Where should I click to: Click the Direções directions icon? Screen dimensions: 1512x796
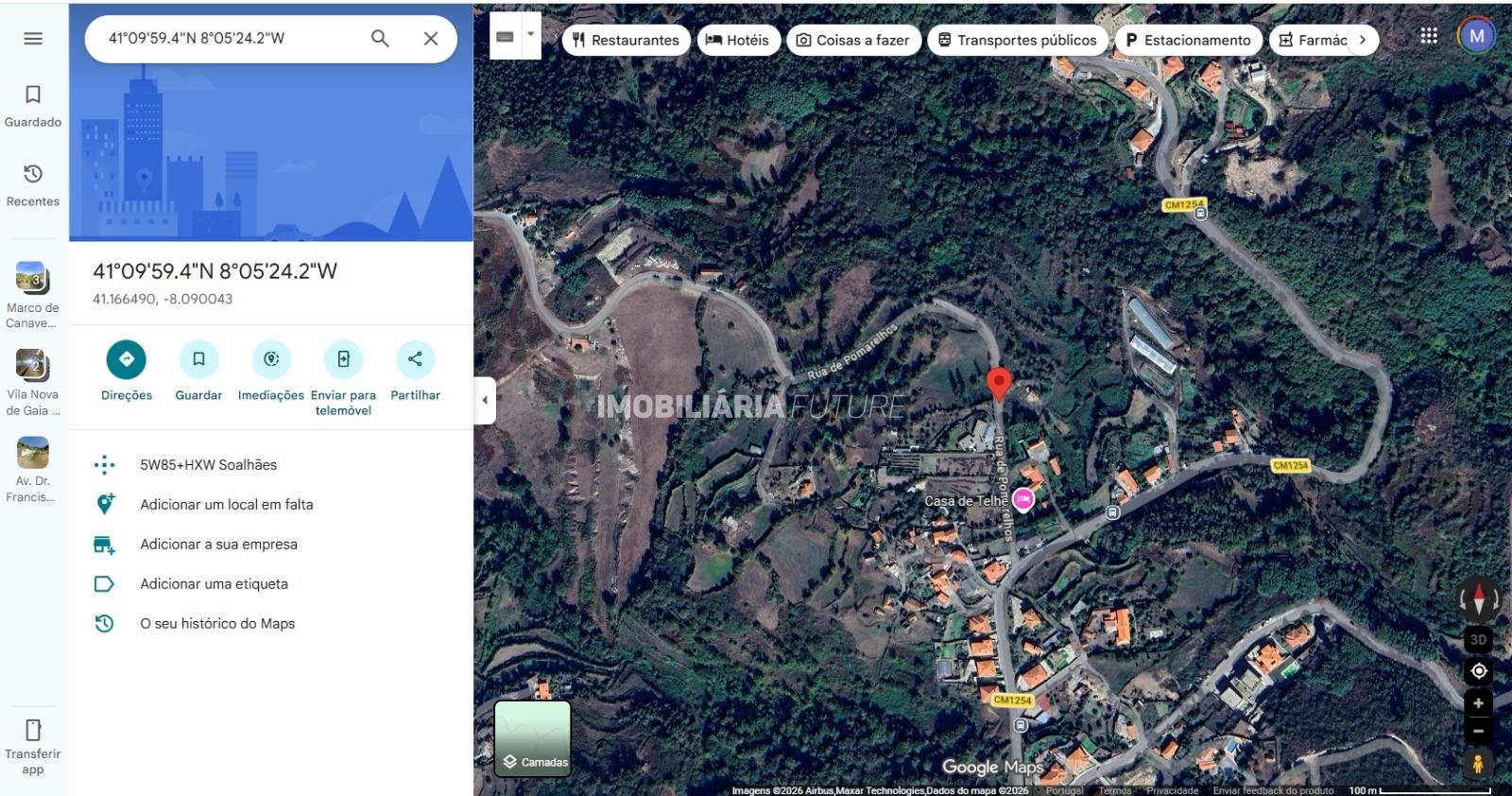tap(127, 359)
